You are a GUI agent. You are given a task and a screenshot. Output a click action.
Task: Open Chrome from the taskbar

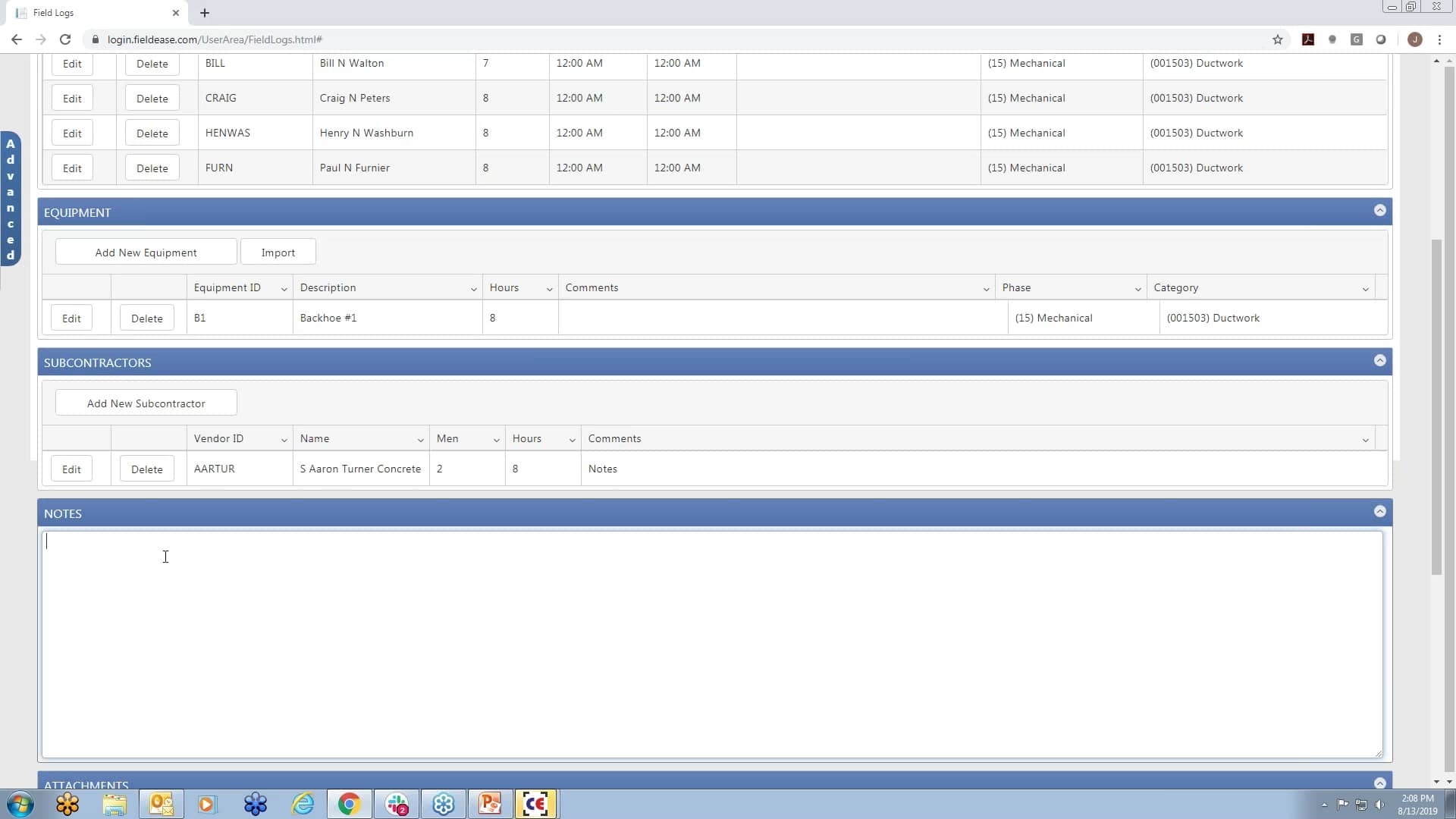click(349, 804)
